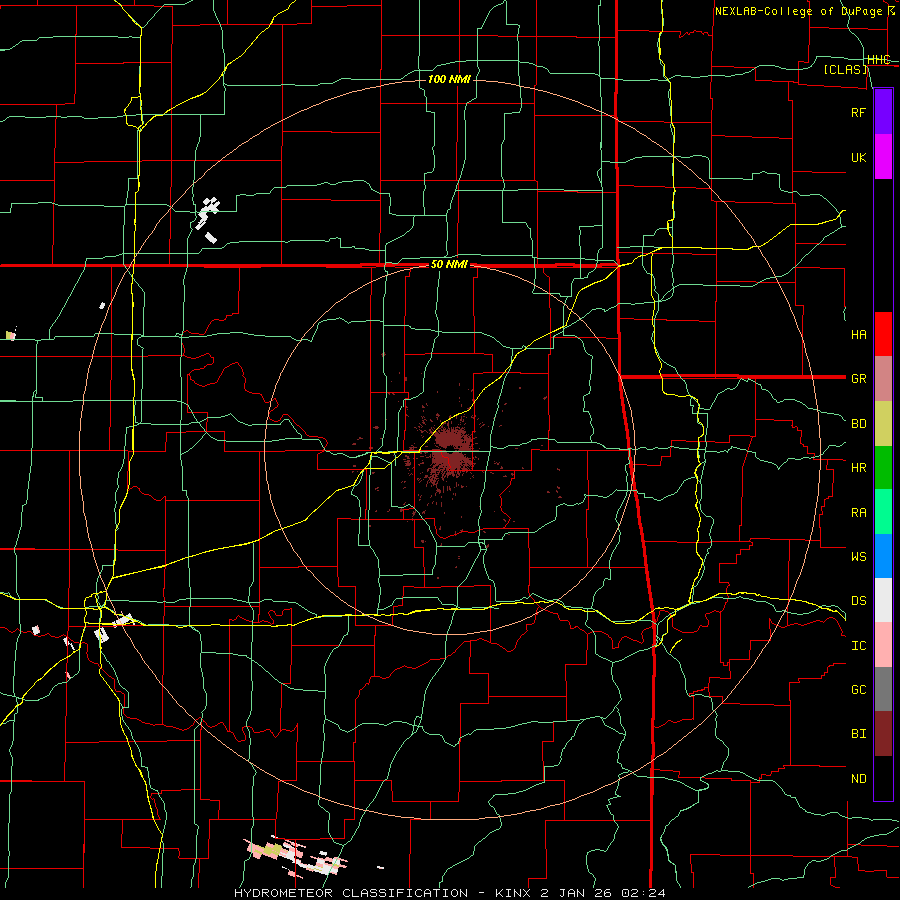Click the WS legend label
This screenshot has height=900, width=900.
(858, 557)
